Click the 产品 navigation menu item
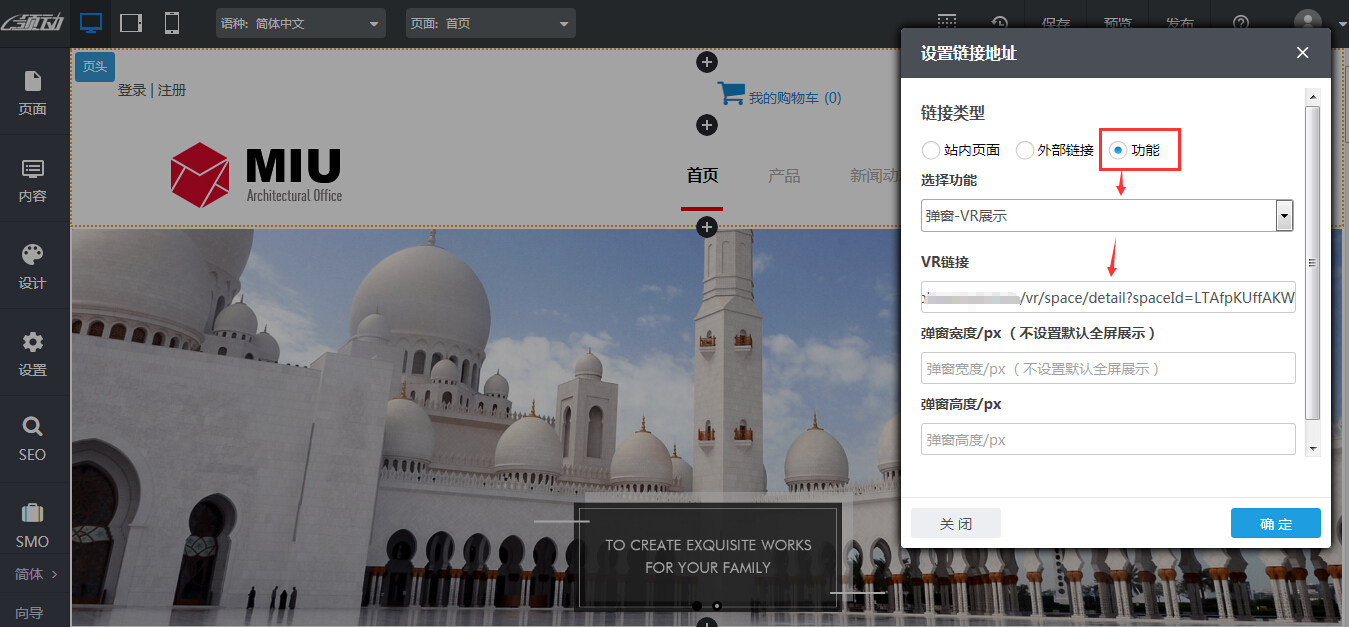This screenshot has width=1349, height=627. click(x=784, y=176)
